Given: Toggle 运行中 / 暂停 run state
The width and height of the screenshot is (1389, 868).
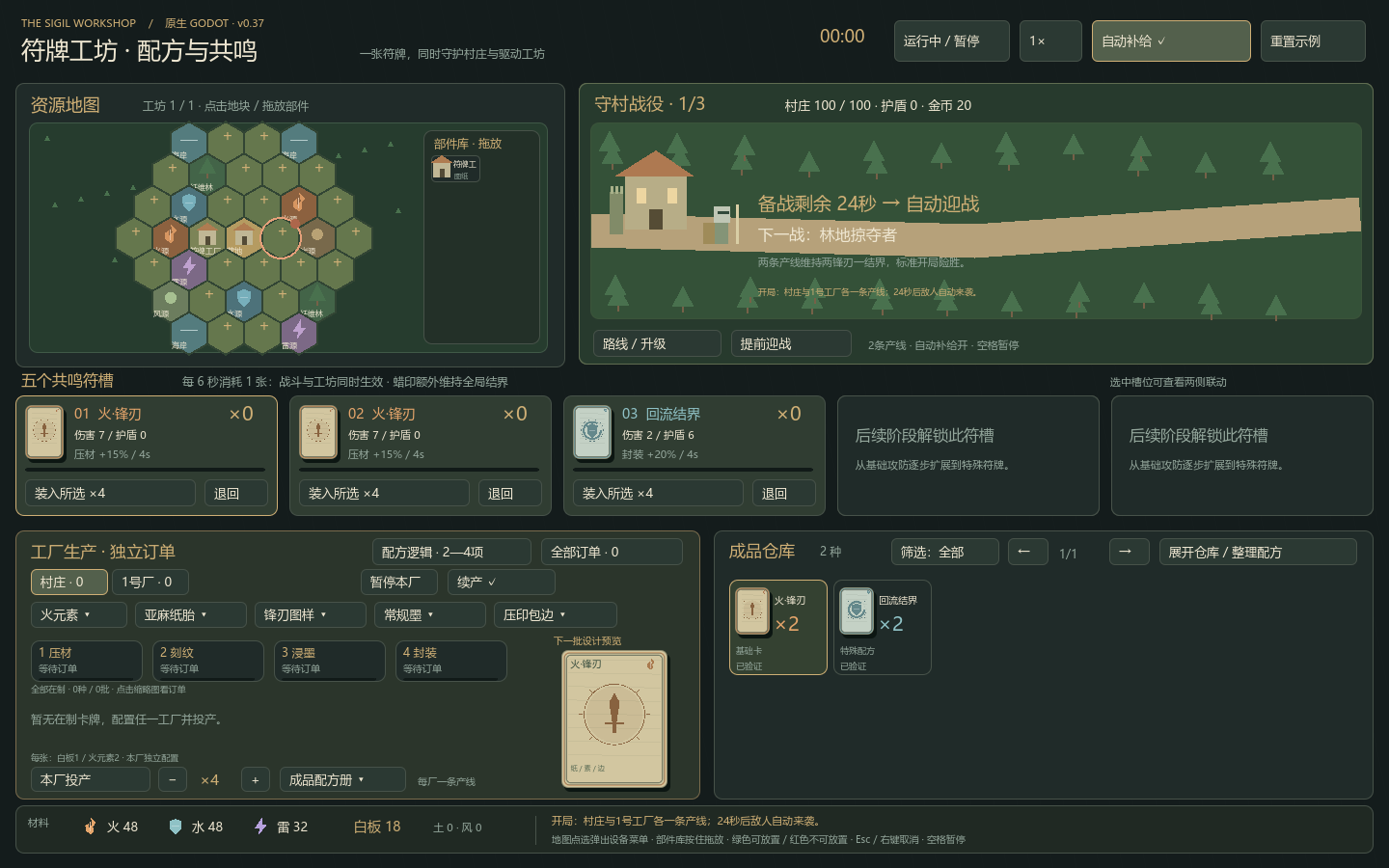Looking at the screenshot, I should [952, 41].
